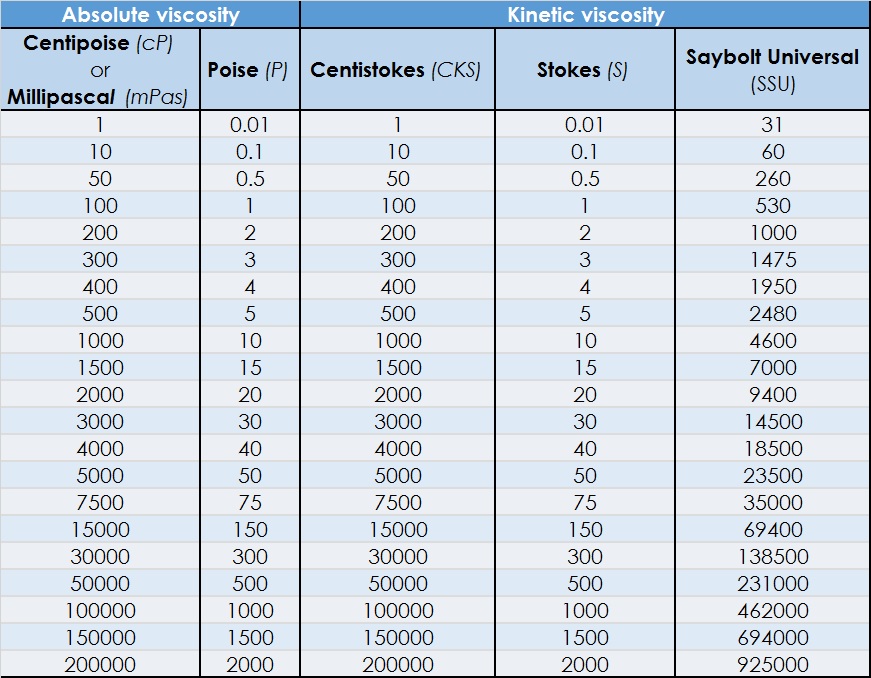871x678 pixels.
Task: Click the Saybolt value 260
Action: (x=773, y=179)
